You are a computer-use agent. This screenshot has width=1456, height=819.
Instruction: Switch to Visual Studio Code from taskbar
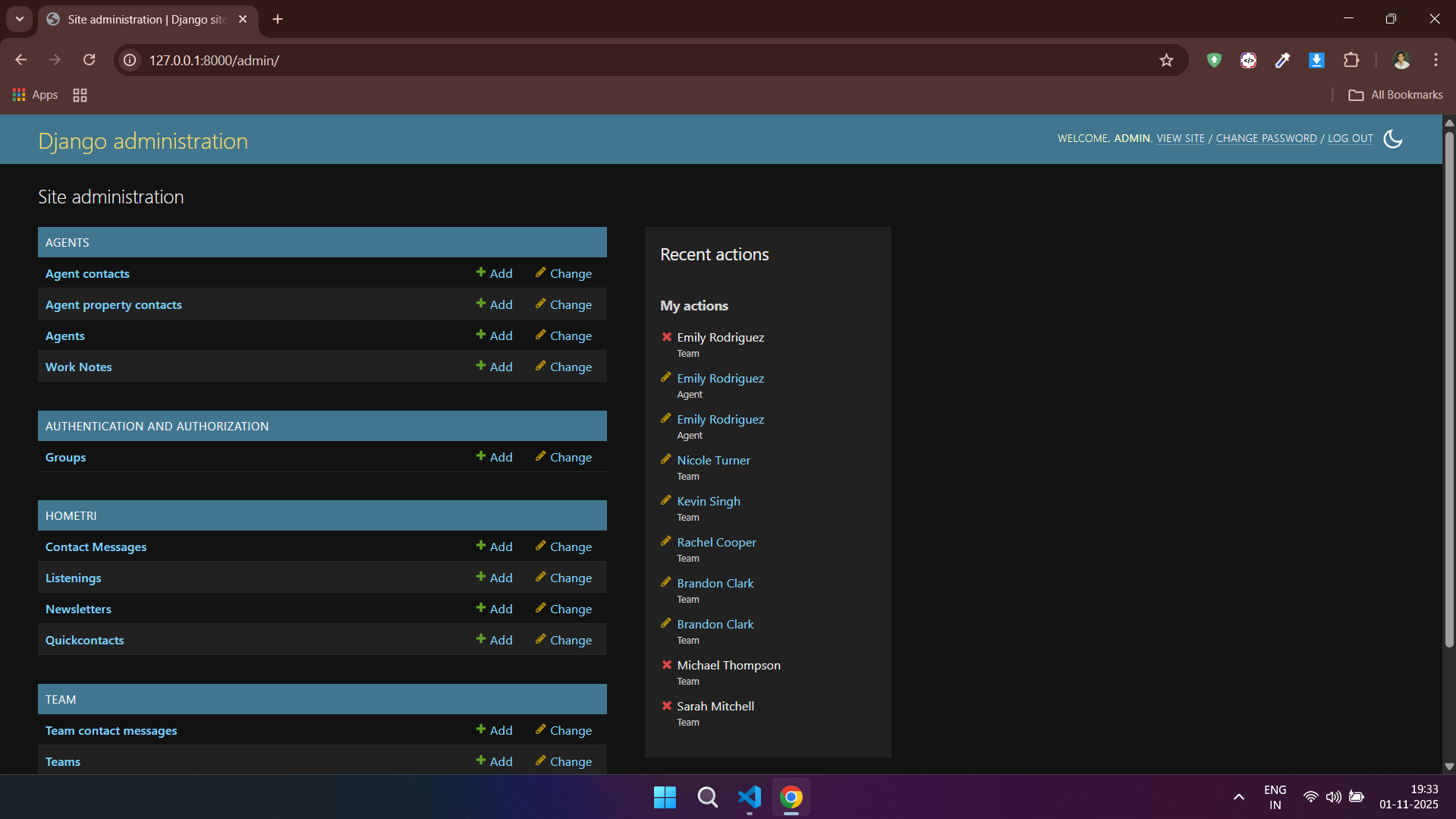(x=750, y=797)
